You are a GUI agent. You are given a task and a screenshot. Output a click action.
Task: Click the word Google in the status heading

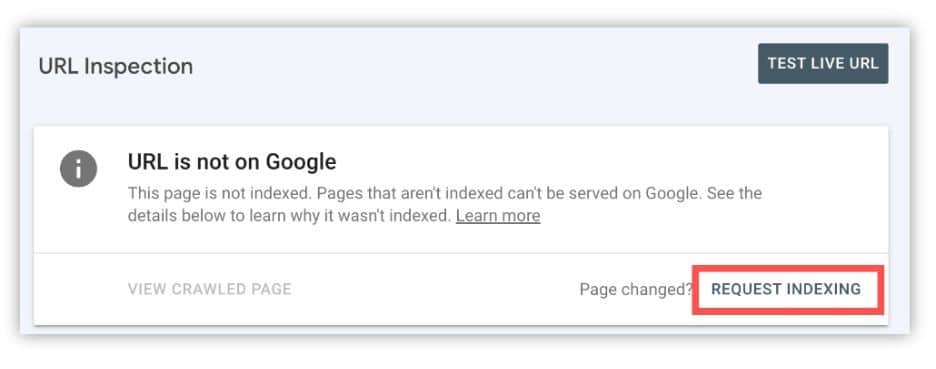[300, 162]
